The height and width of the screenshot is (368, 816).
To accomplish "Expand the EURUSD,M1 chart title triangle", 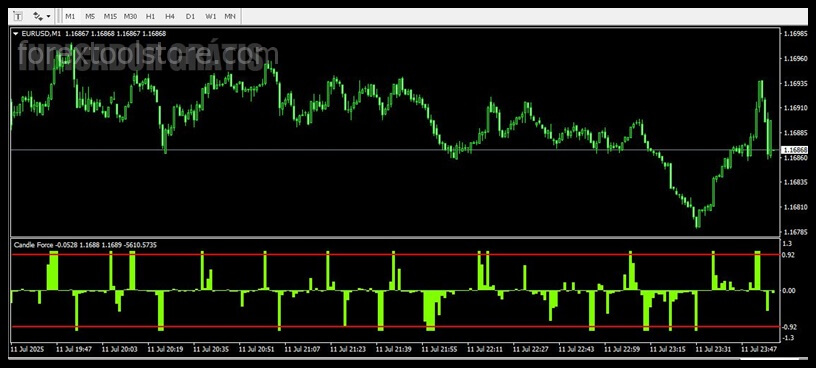I will point(15,33).
